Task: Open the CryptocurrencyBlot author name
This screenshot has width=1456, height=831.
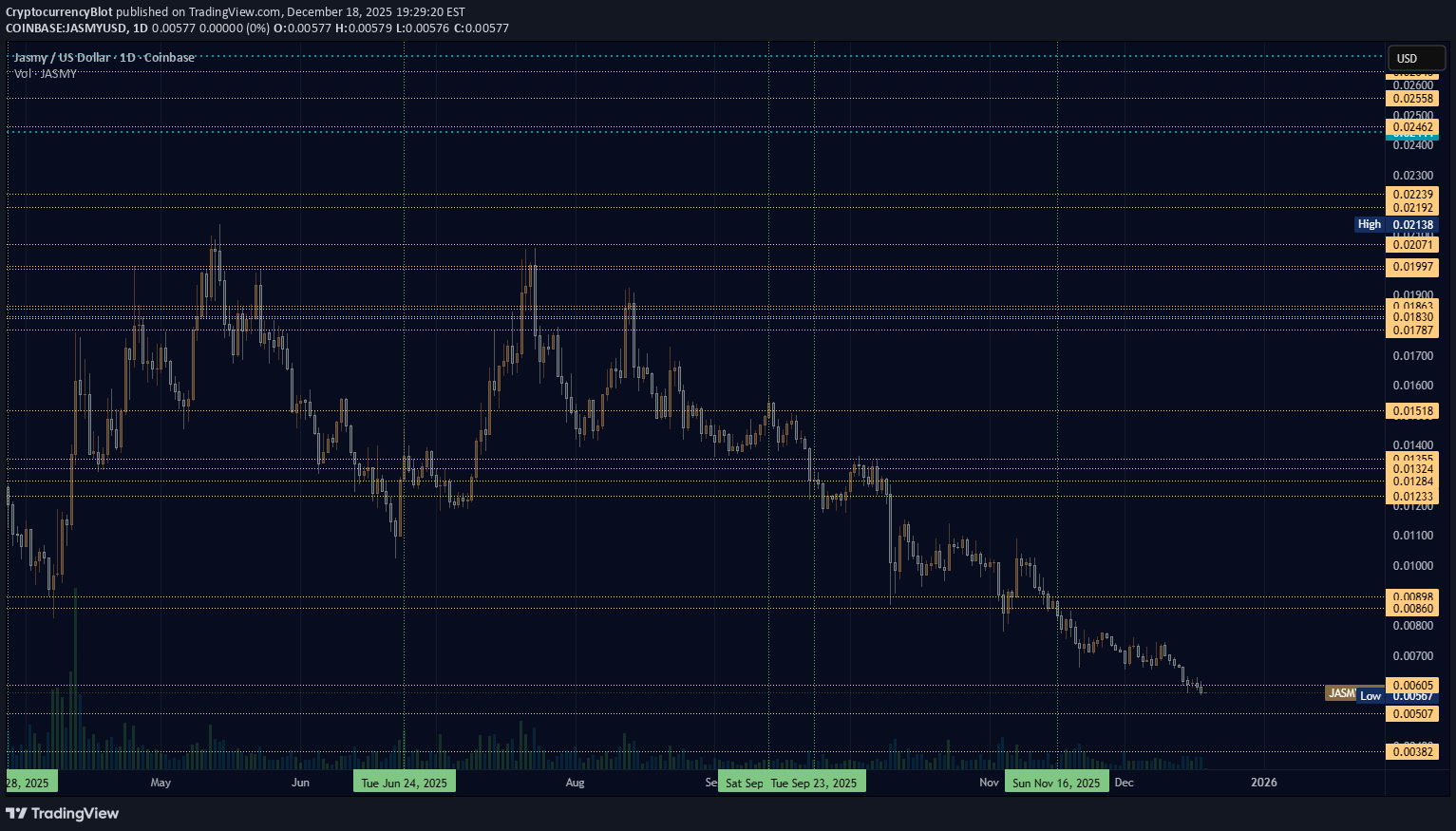Action: click(59, 12)
